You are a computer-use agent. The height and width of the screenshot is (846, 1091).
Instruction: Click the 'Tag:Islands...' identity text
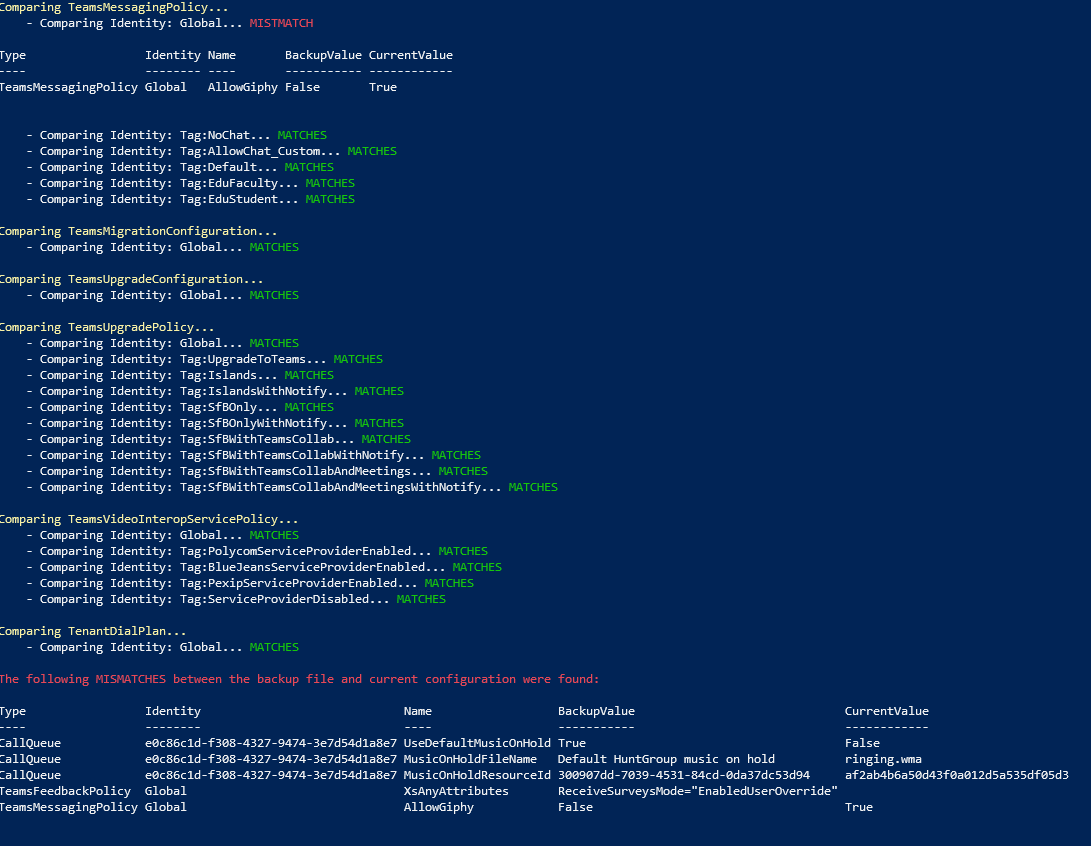click(228, 375)
